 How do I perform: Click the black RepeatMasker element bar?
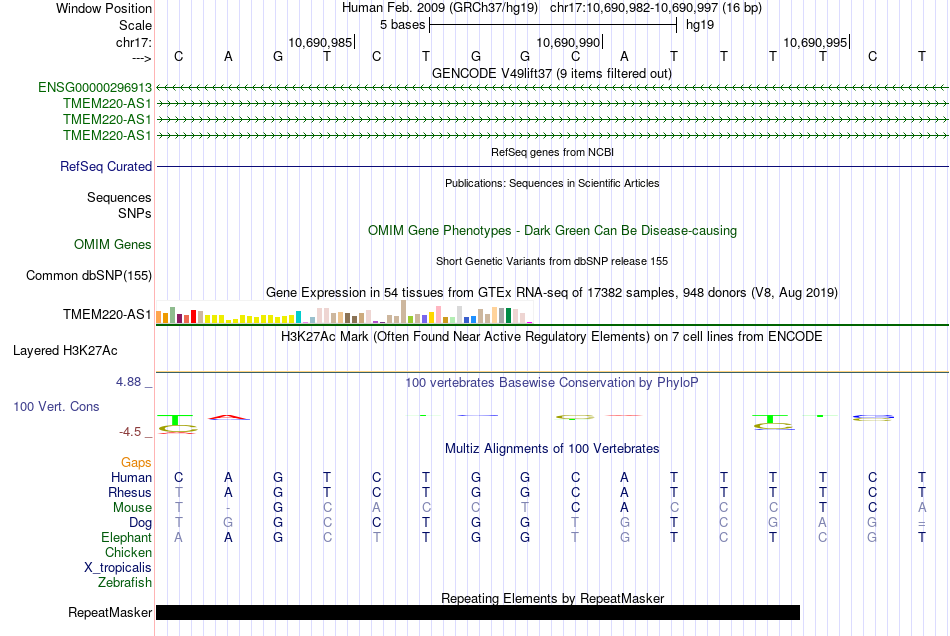(477, 612)
